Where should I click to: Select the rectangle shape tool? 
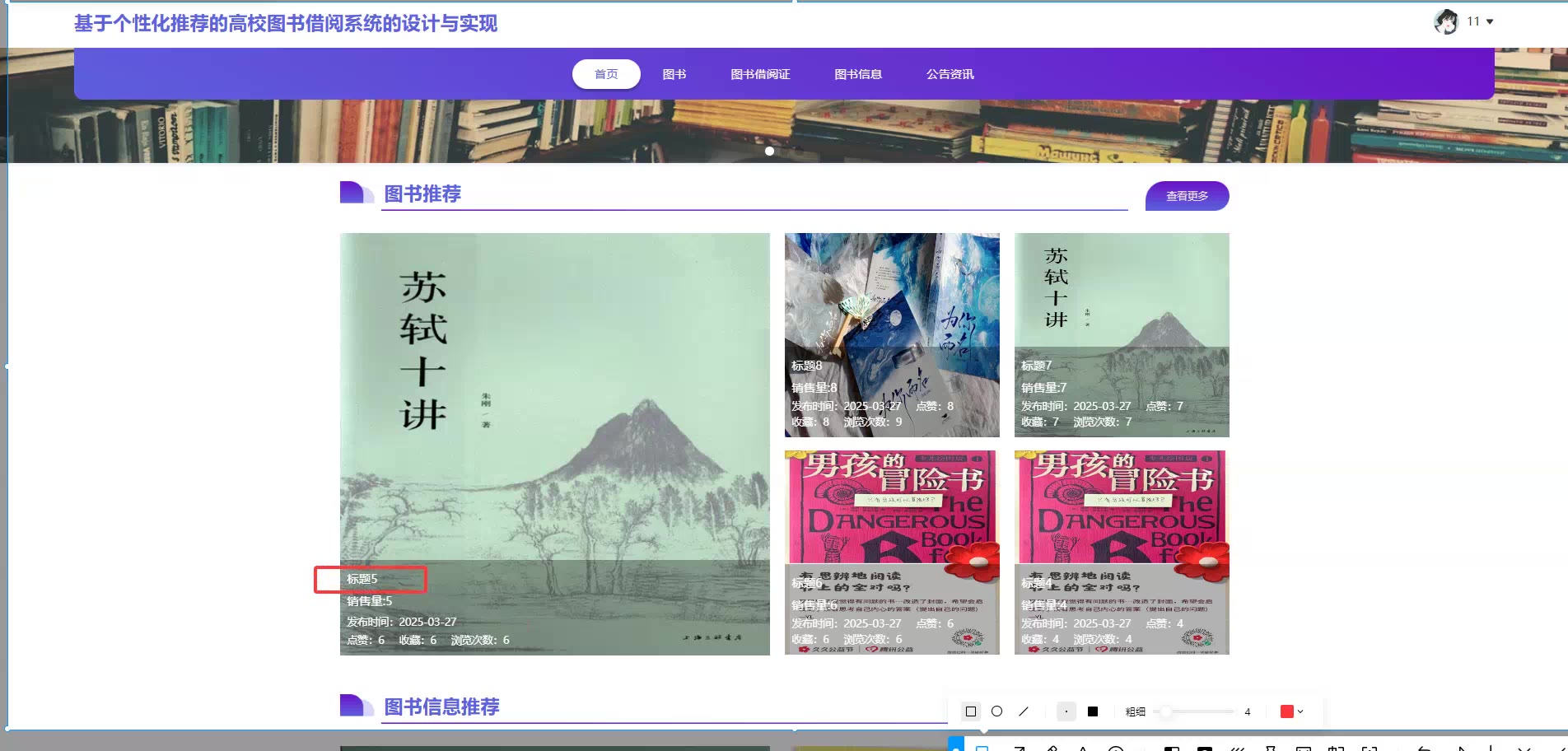[x=971, y=711]
